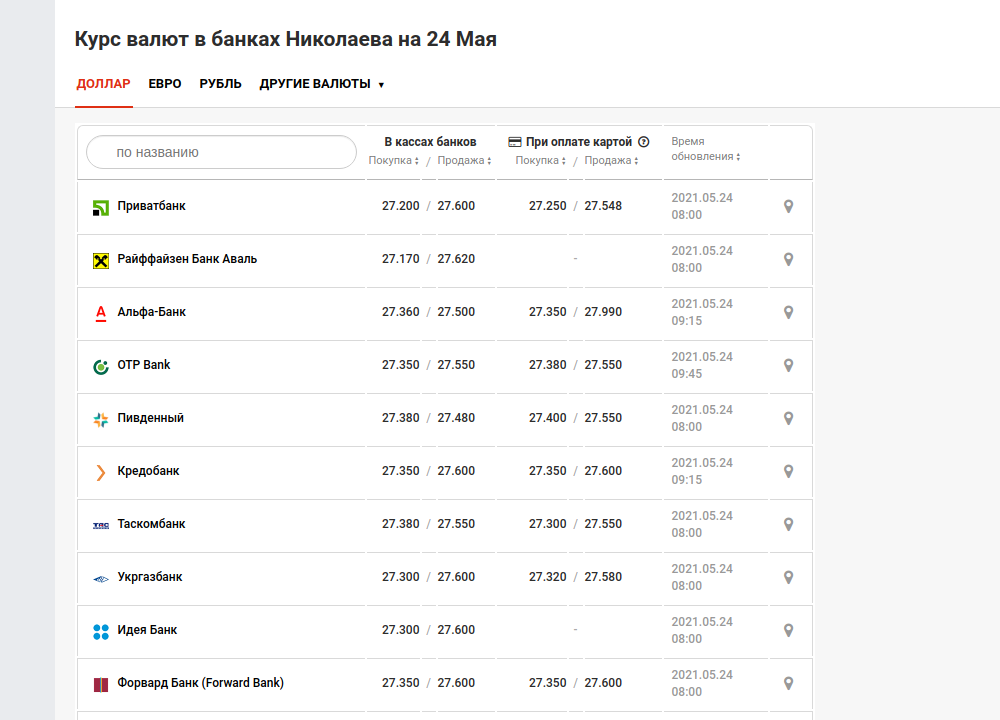
Task: Sort by card payment Продажа rate
Action: (x=612, y=160)
